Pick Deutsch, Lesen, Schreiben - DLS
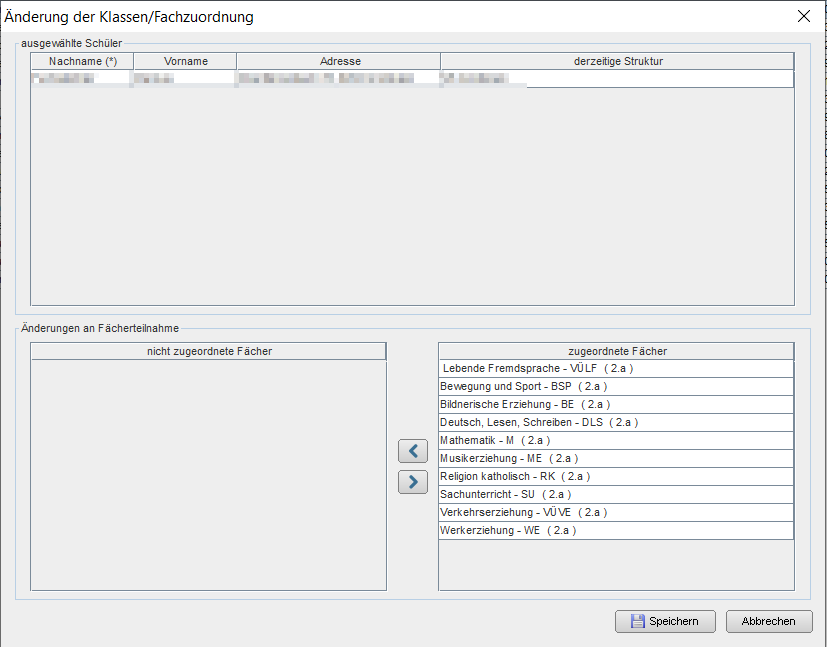Viewport: 827px width, 647px height. point(538,422)
